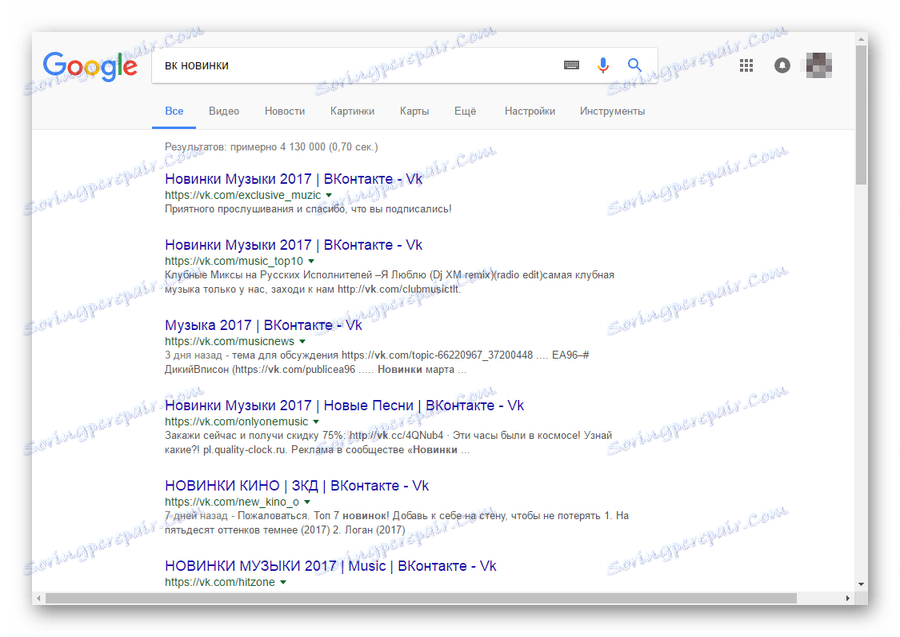Click the profile avatar picture
The width and height of the screenshot is (900, 637).
tap(819, 64)
